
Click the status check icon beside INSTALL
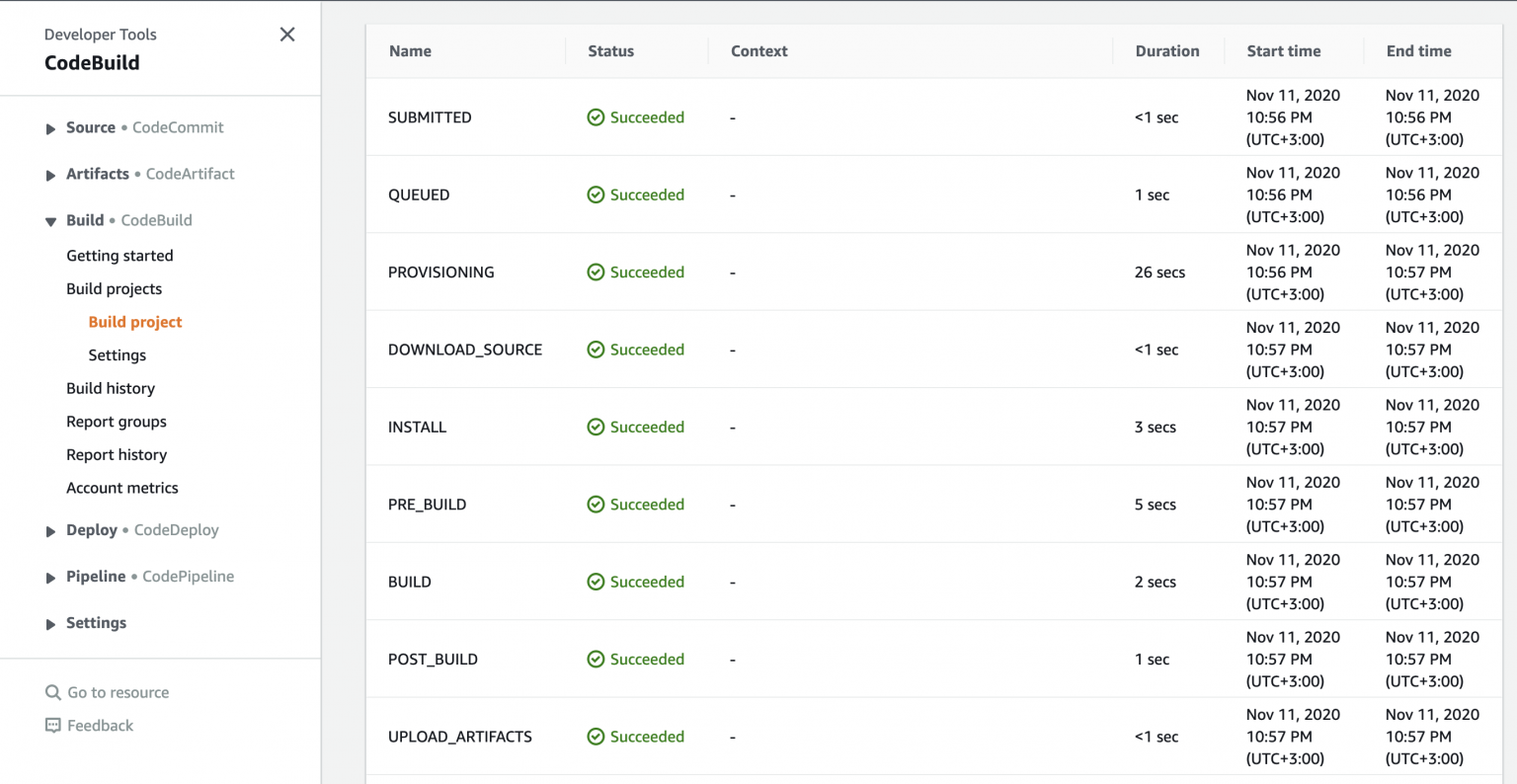[x=596, y=427]
